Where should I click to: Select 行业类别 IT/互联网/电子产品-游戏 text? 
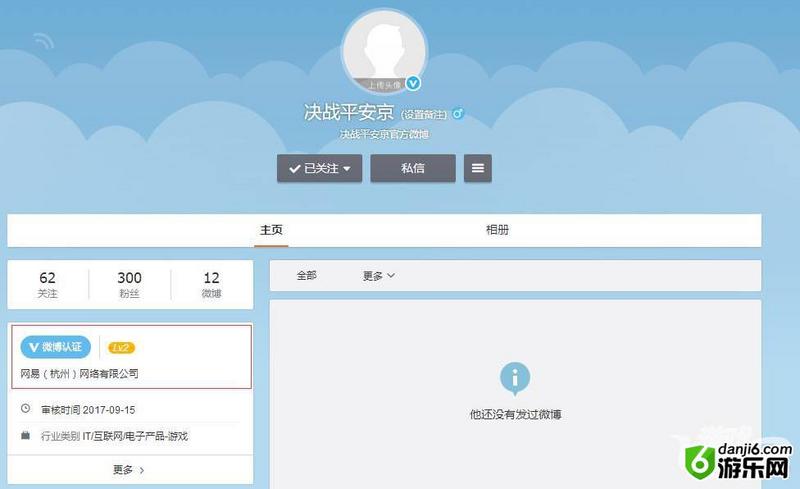pyautogui.click(x=114, y=436)
